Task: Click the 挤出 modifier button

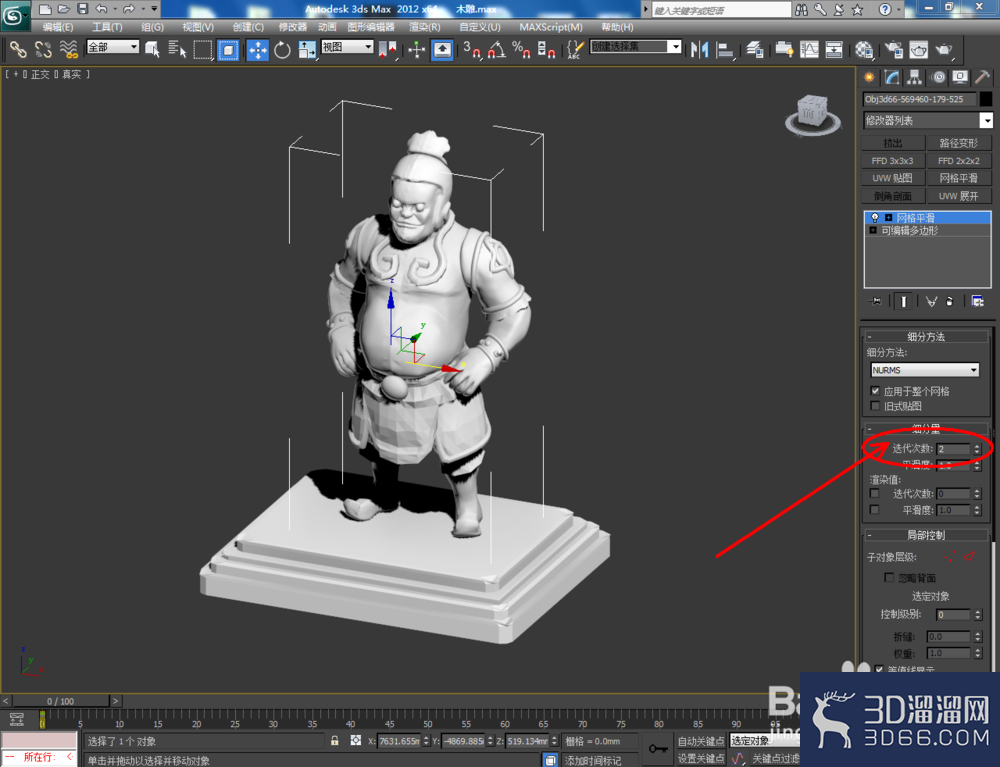Action: [x=892, y=143]
